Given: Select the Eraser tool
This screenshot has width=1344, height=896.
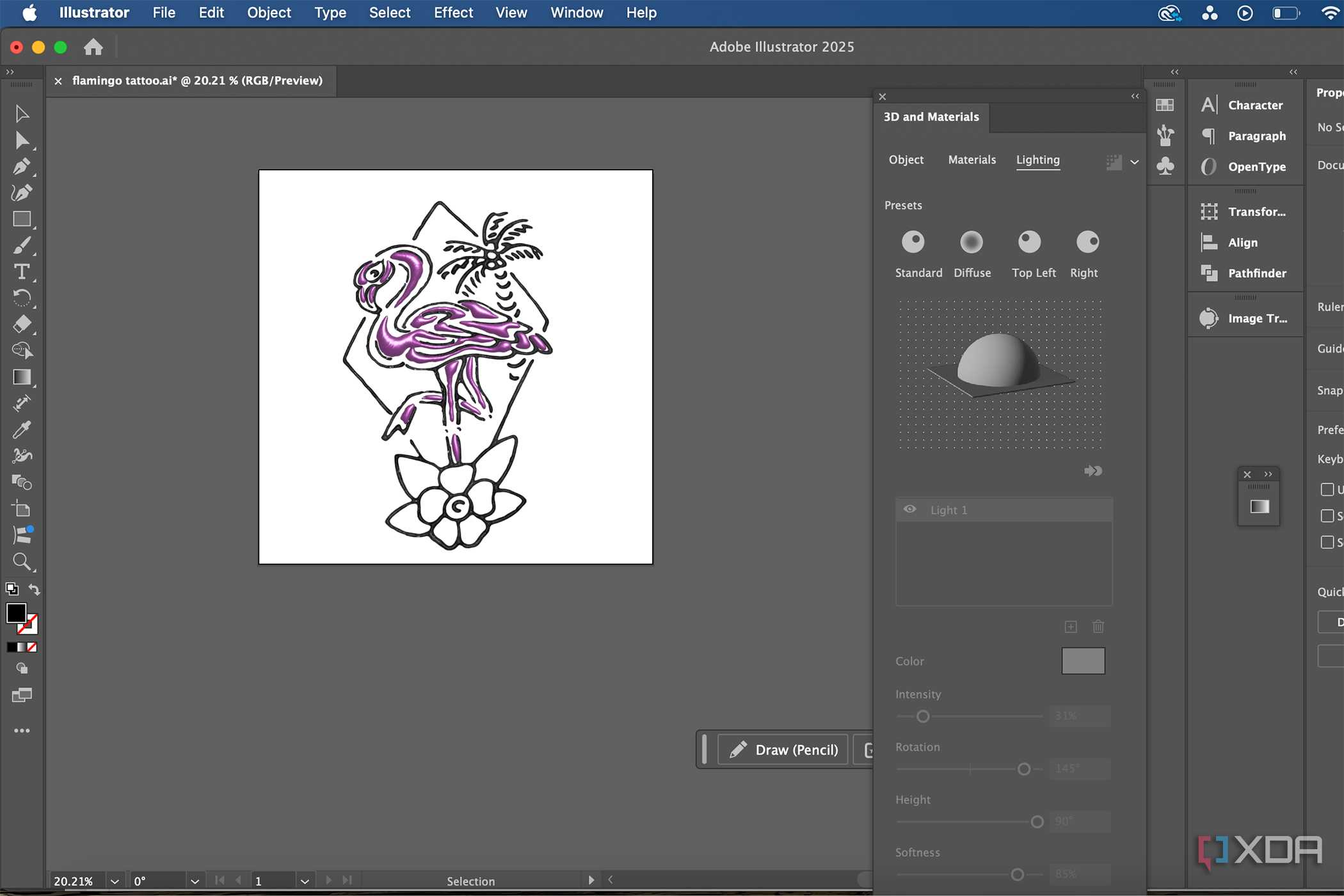Looking at the screenshot, I should [22, 324].
